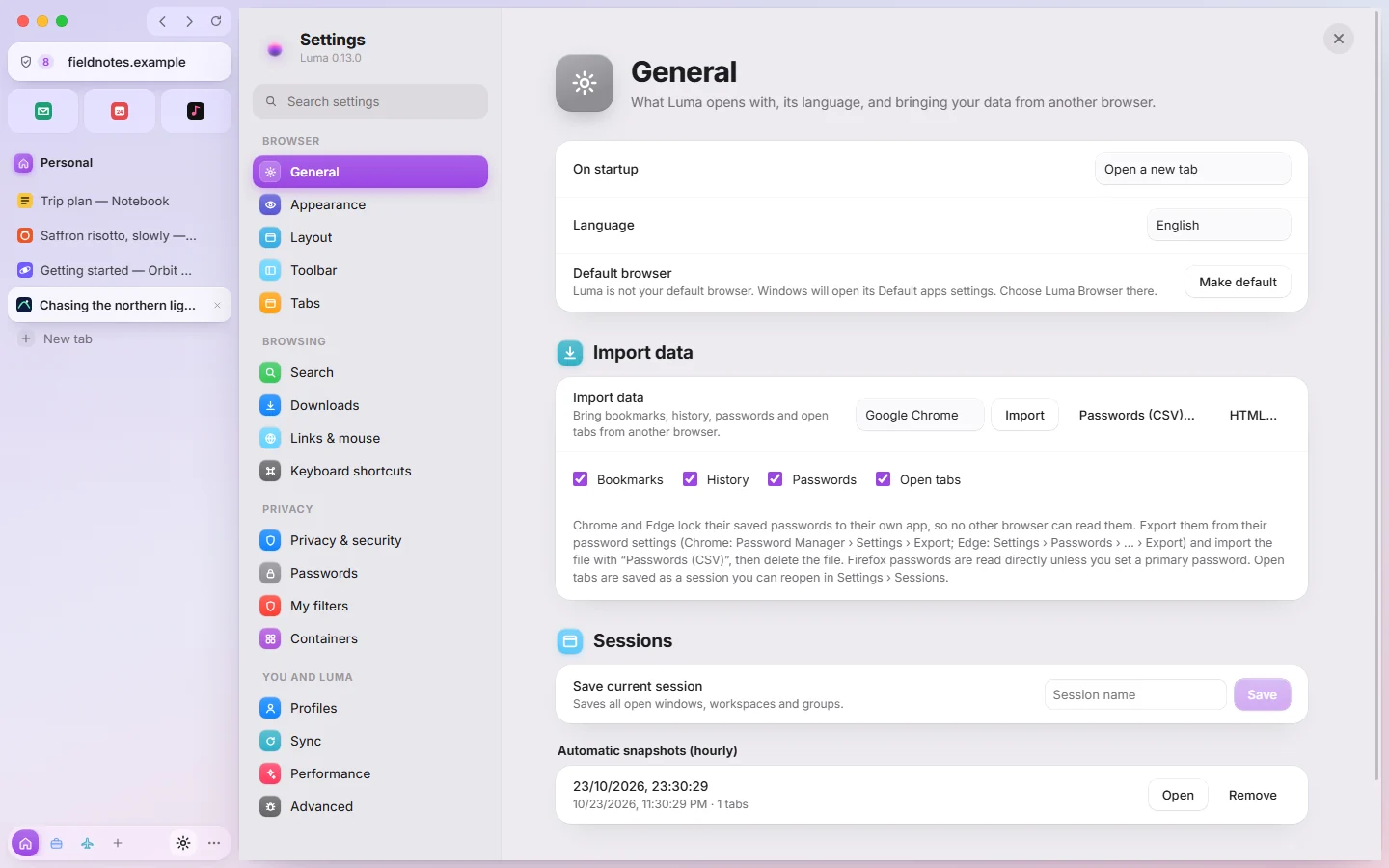Open the On startup dropdown

(1192, 169)
